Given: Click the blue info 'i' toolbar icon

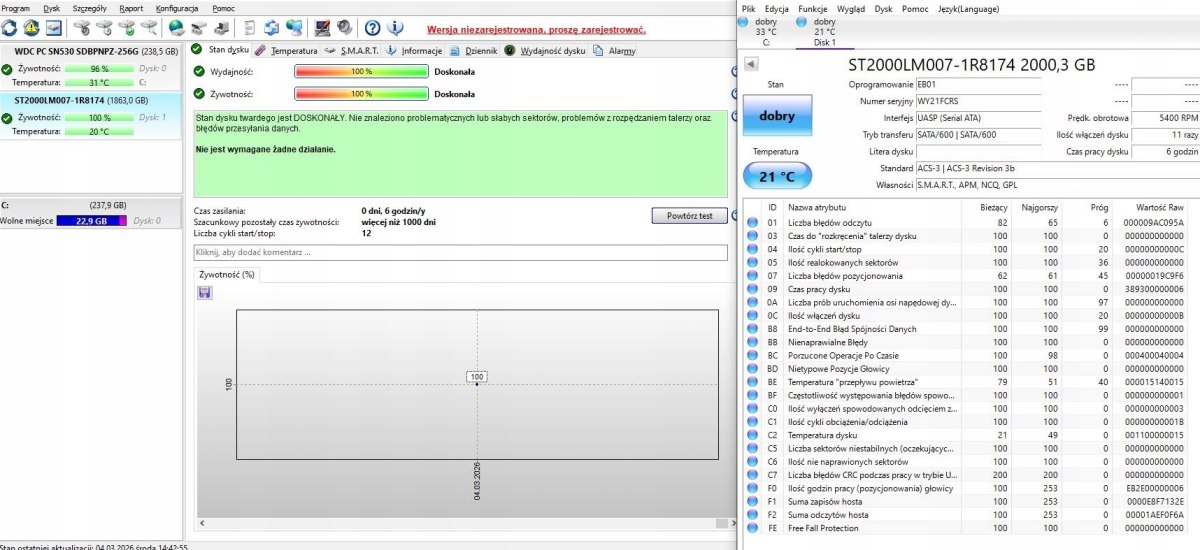Looking at the screenshot, I should [396, 27].
